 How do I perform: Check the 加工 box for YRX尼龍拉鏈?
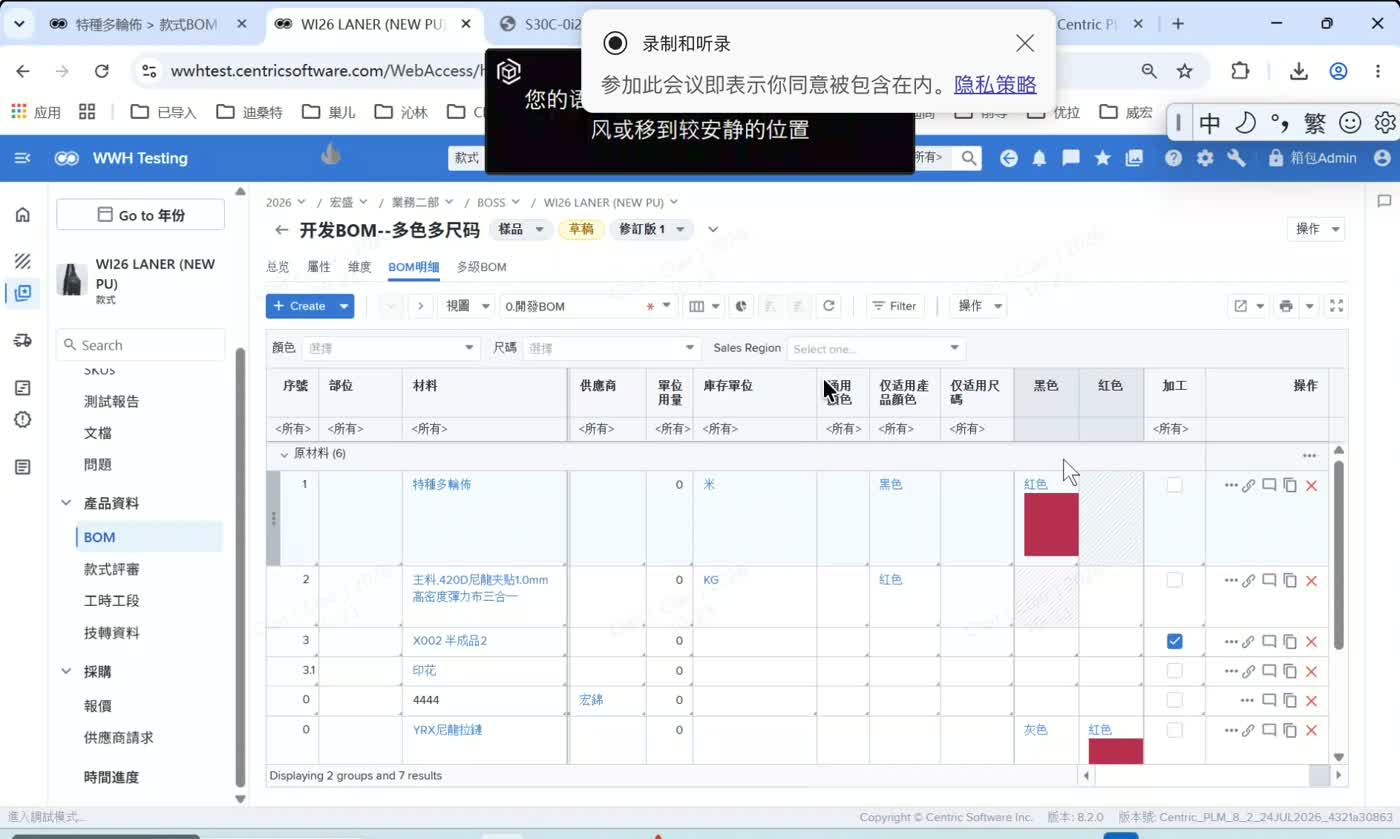(x=1175, y=730)
